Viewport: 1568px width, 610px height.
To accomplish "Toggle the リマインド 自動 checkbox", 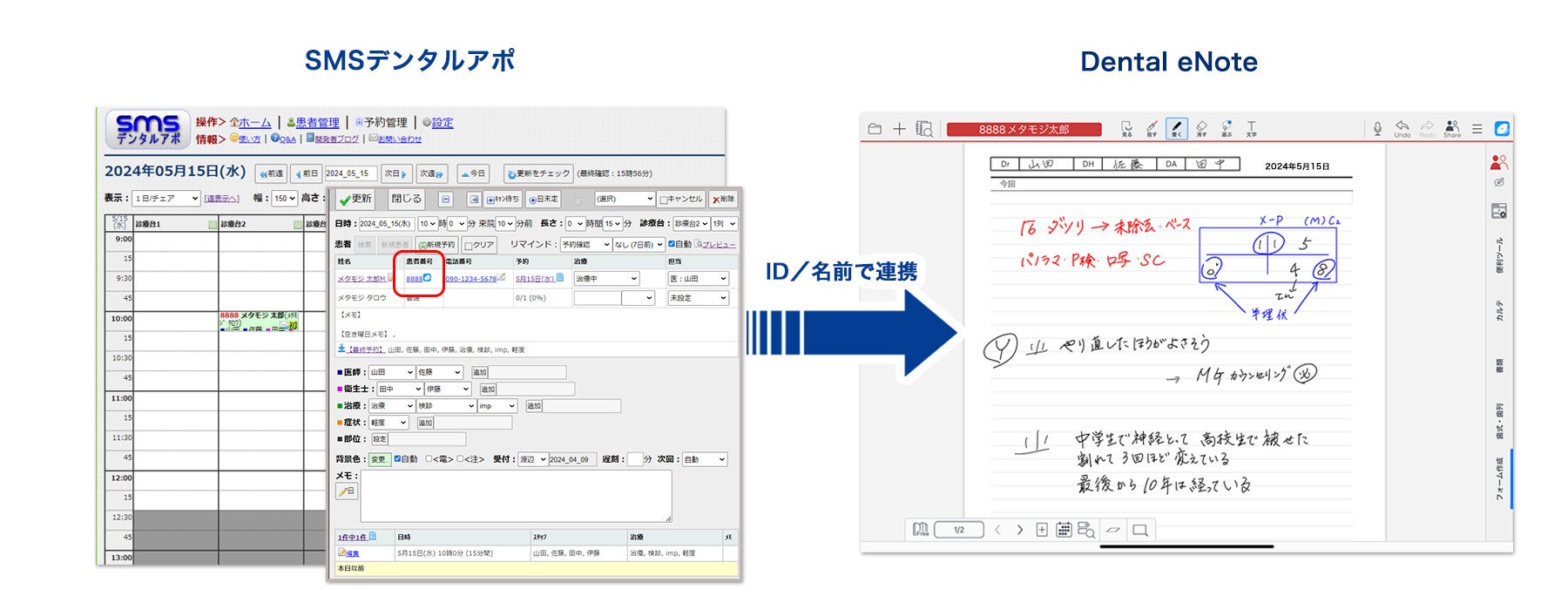I will tap(672, 244).
